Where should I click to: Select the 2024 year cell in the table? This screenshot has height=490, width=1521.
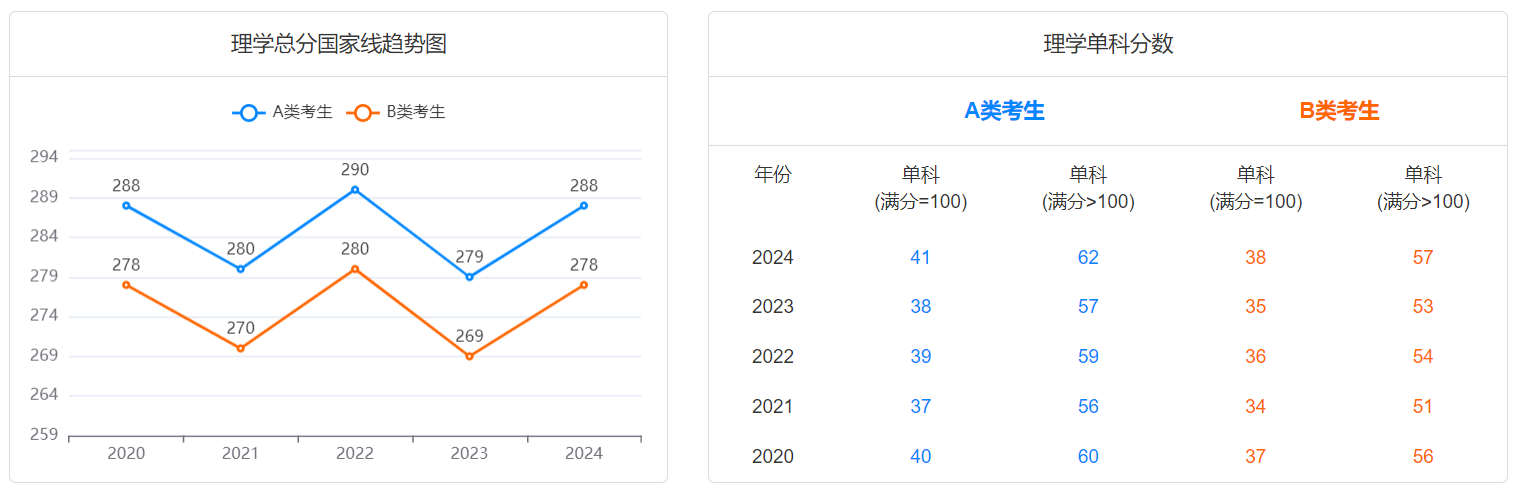coord(772,257)
